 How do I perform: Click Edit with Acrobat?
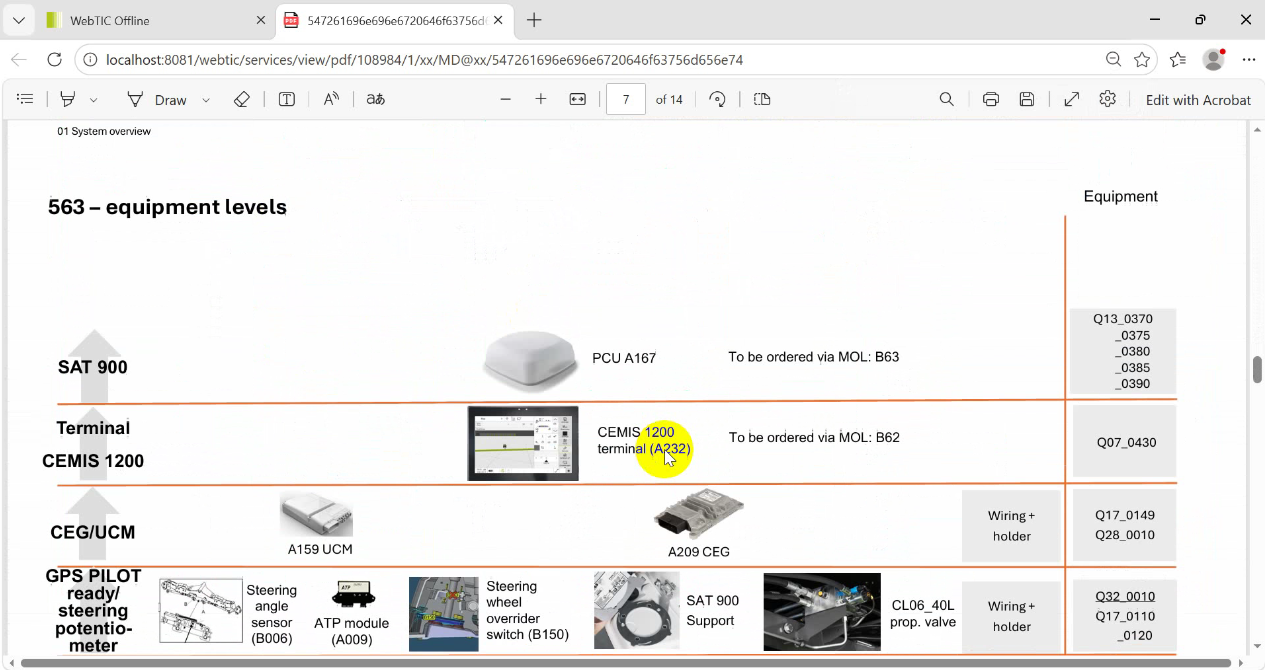[x=1197, y=100]
